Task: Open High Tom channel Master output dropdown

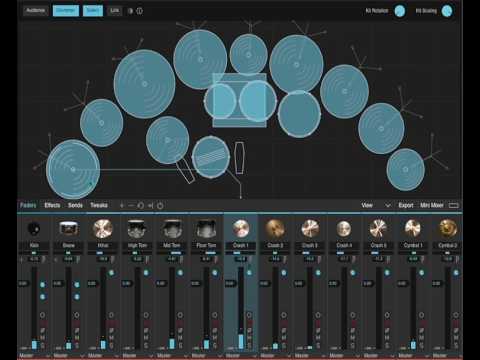Action: (x=137, y=356)
